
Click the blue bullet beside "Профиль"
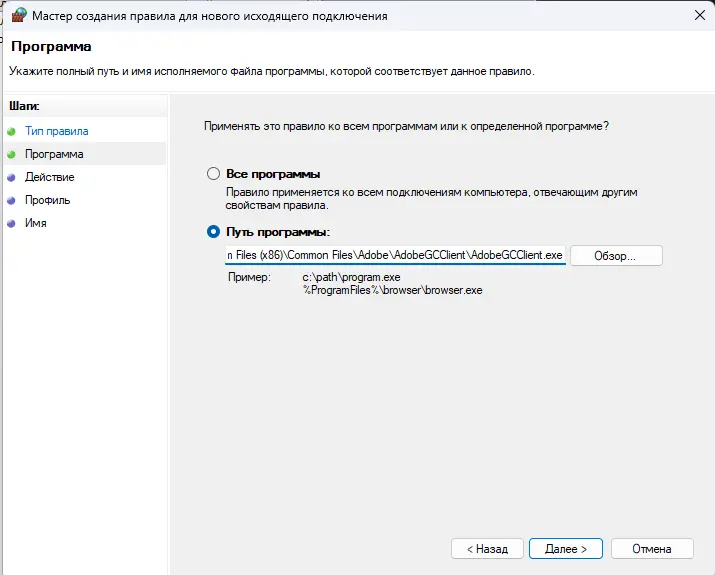pyautogui.click(x=12, y=200)
